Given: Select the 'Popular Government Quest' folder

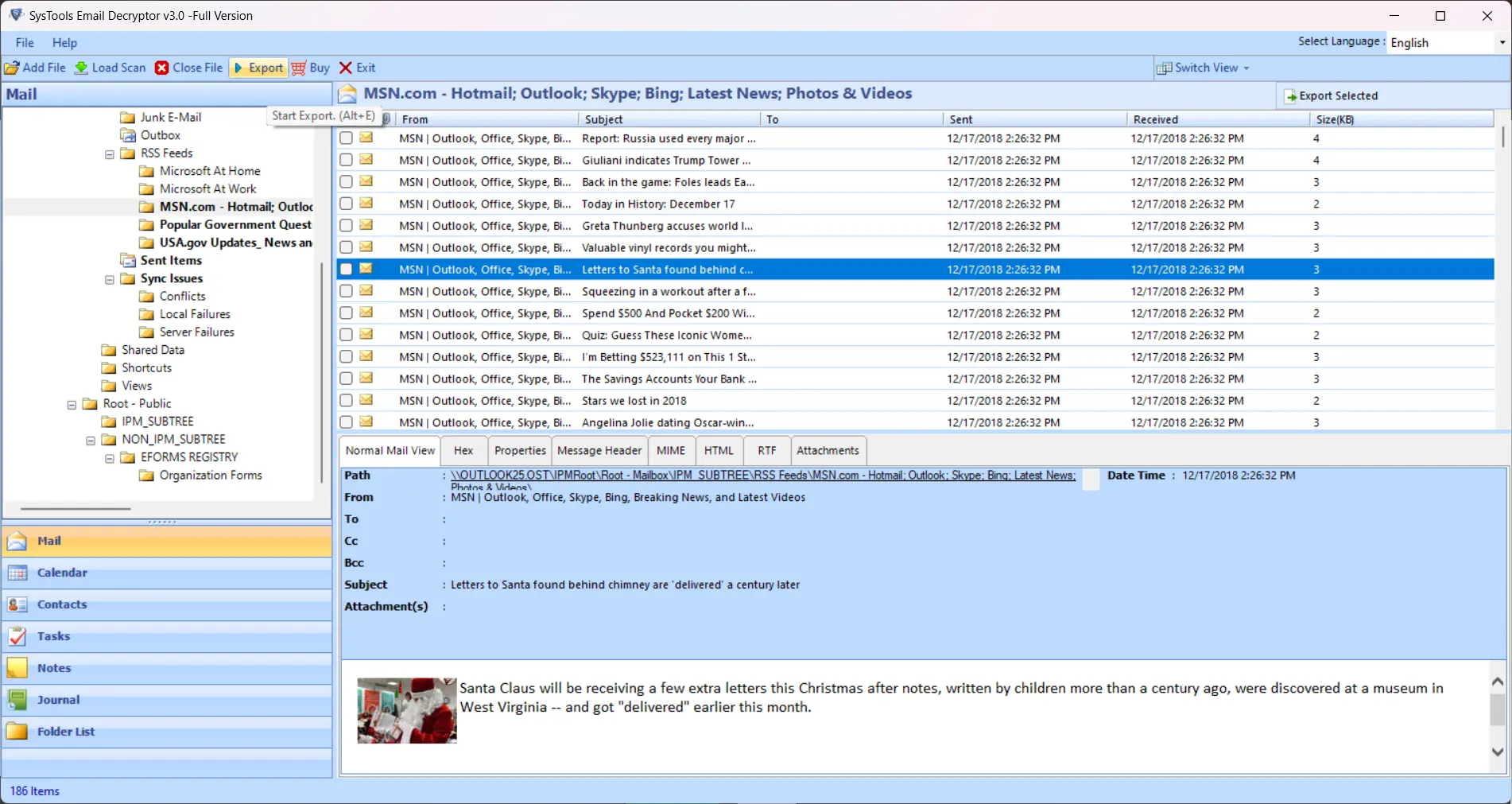Looking at the screenshot, I should [x=235, y=225].
